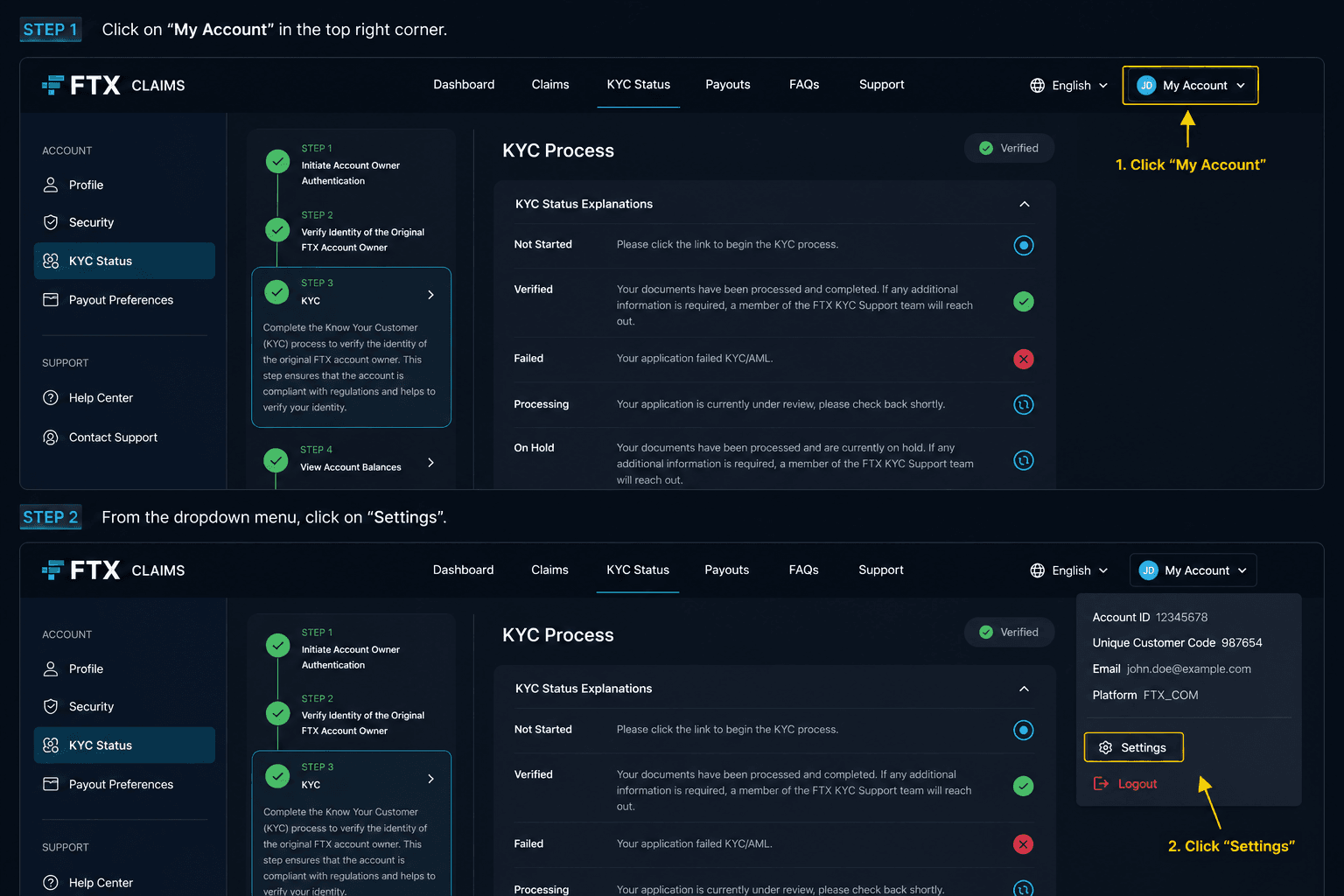
Task: Click the Payout Preferences card icon in Step 1 sidebar
Action: point(51,299)
